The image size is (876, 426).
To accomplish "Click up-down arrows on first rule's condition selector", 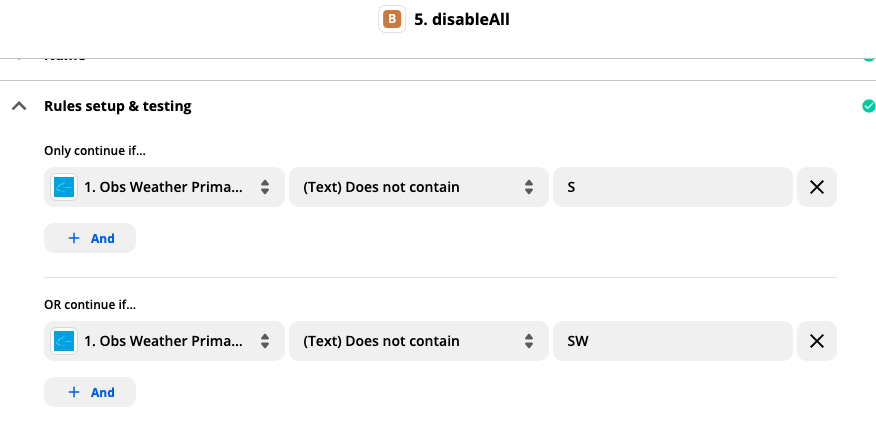I will (529, 187).
